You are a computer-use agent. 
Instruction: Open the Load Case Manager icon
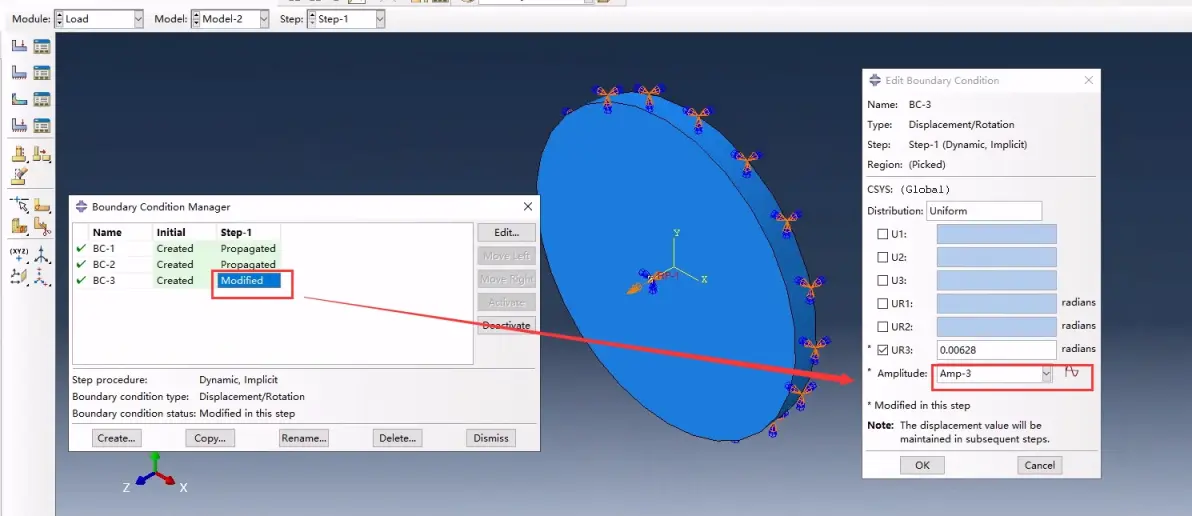(x=41, y=126)
